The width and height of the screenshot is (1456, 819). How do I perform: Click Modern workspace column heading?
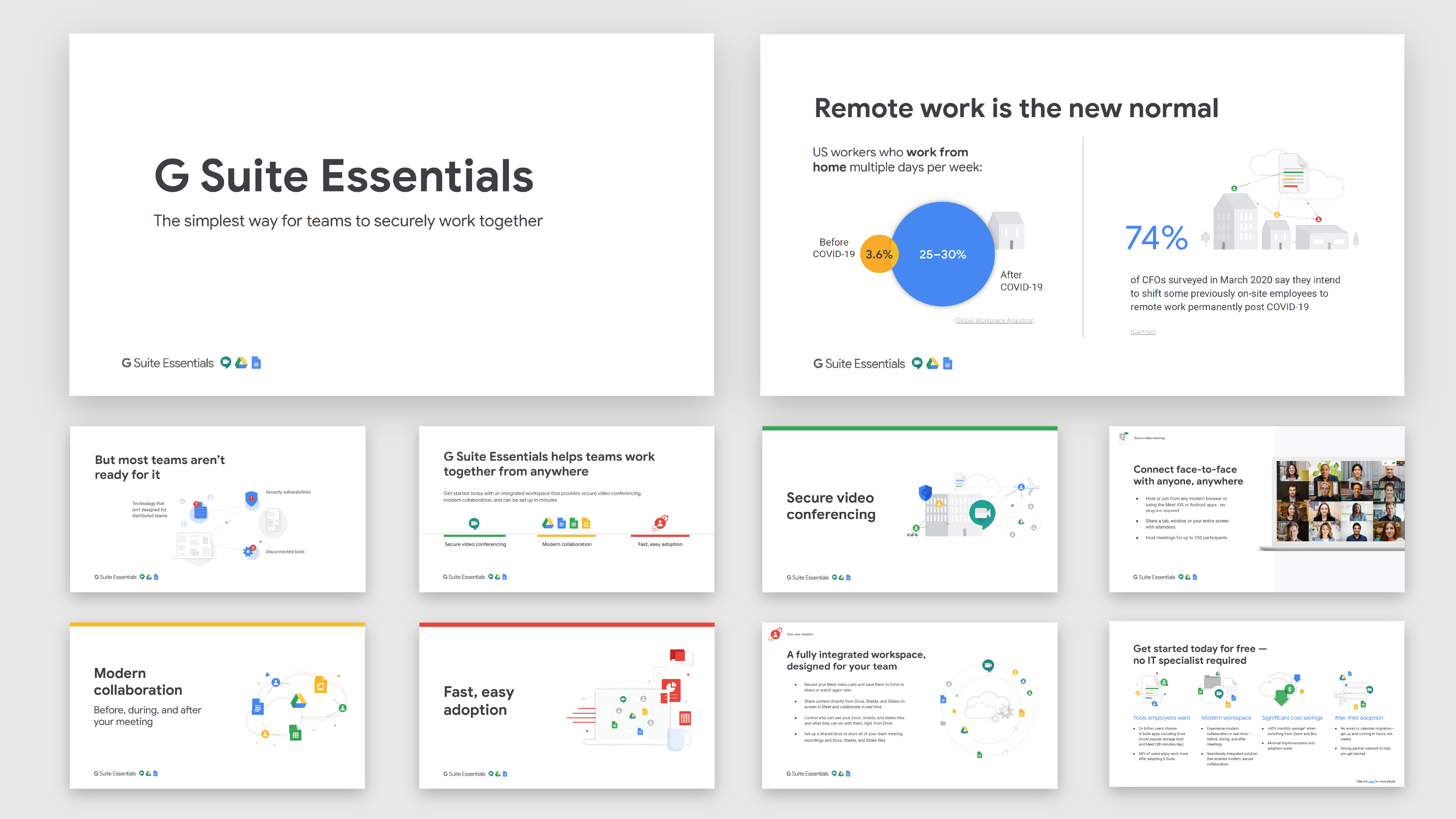1226,718
